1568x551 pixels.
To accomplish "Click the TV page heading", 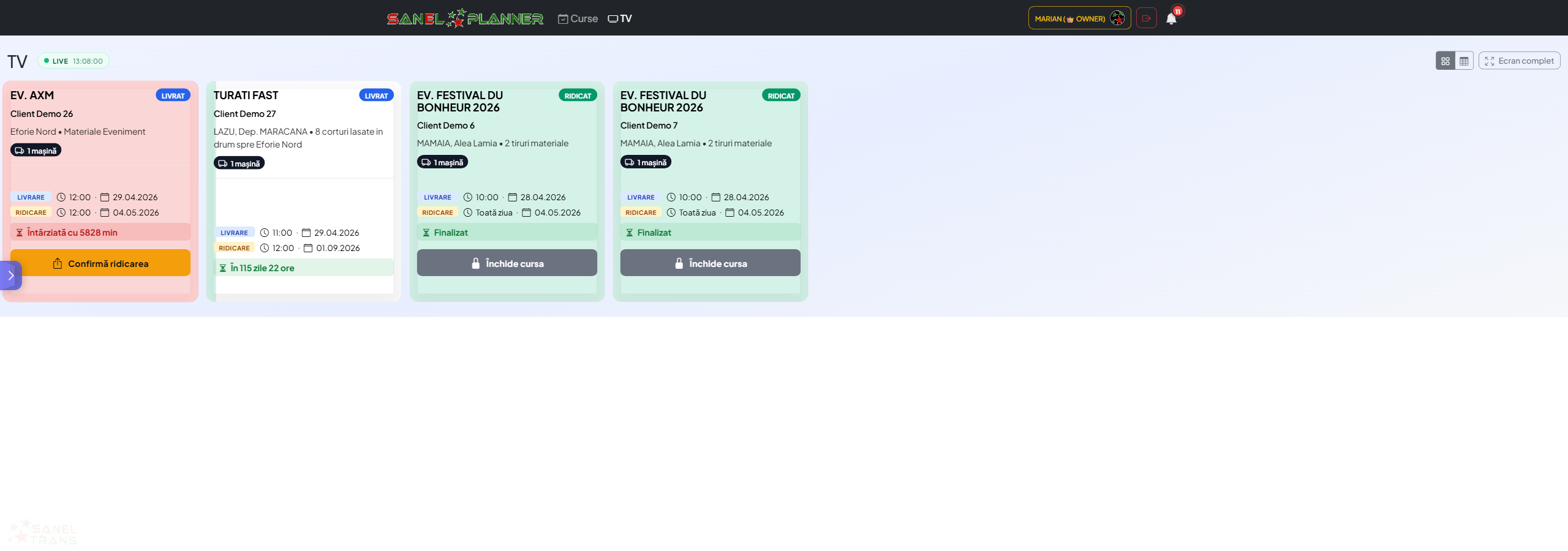I will click(x=17, y=62).
